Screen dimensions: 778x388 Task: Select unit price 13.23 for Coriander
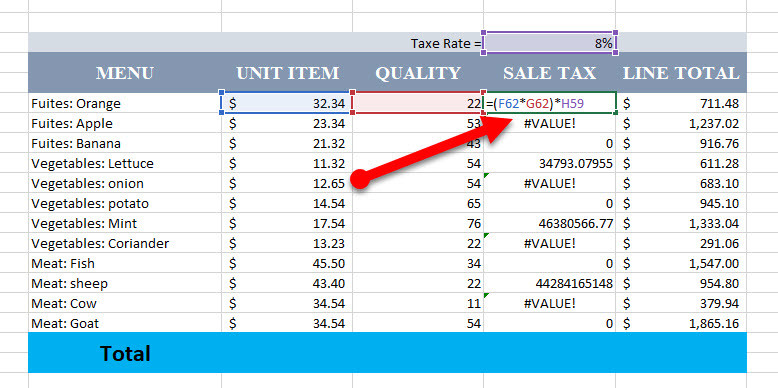tap(287, 243)
